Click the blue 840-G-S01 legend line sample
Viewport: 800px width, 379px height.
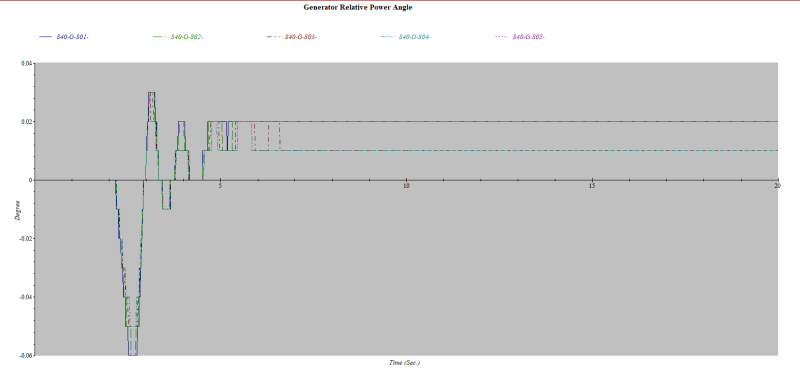coord(45,37)
